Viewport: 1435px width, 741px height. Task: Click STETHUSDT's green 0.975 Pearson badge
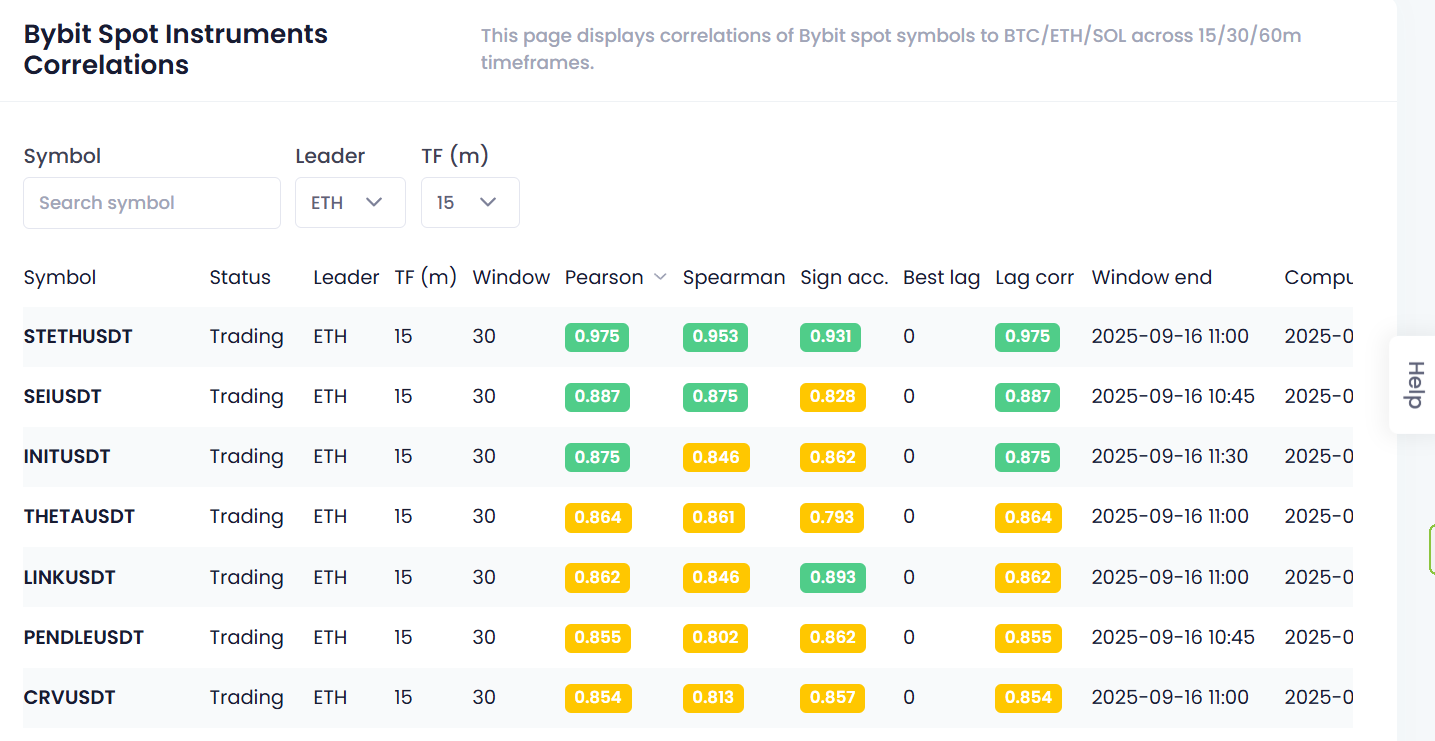click(x=598, y=337)
